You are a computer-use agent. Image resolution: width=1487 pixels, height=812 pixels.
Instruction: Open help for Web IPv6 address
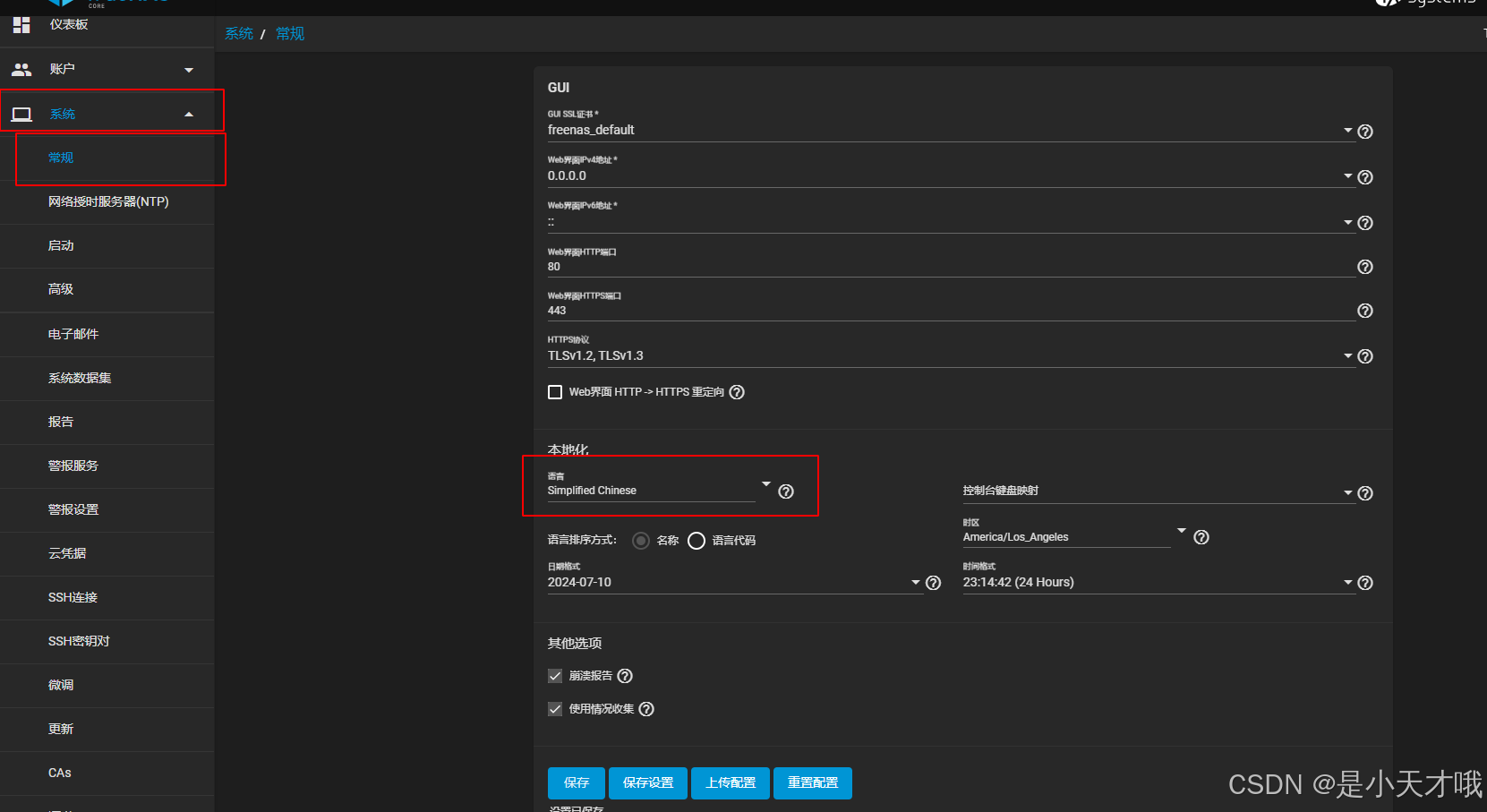coord(1365,223)
